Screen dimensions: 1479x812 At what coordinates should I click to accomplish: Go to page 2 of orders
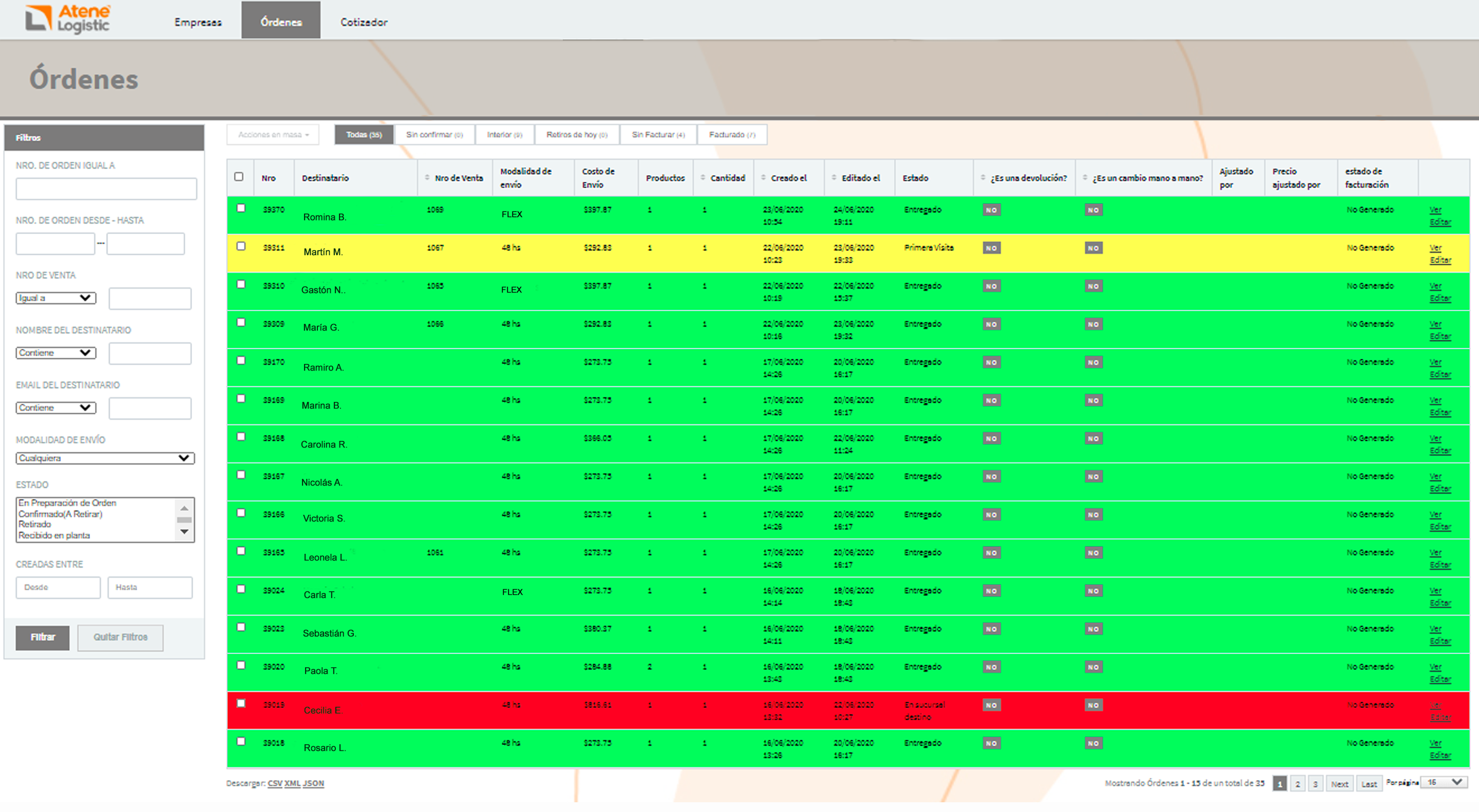pyautogui.click(x=1298, y=784)
